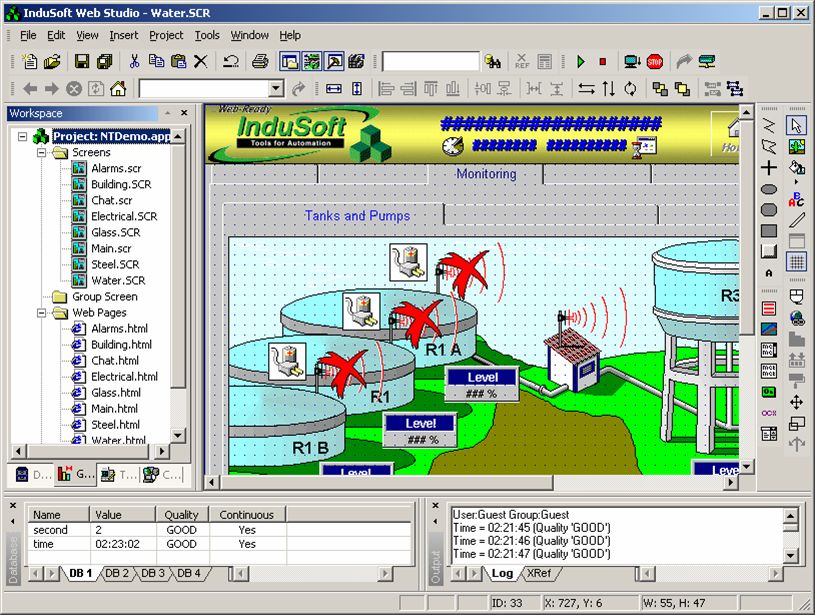Image resolution: width=815 pixels, height=615 pixels.
Task: Select the ABC text tool
Action: [796, 199]
